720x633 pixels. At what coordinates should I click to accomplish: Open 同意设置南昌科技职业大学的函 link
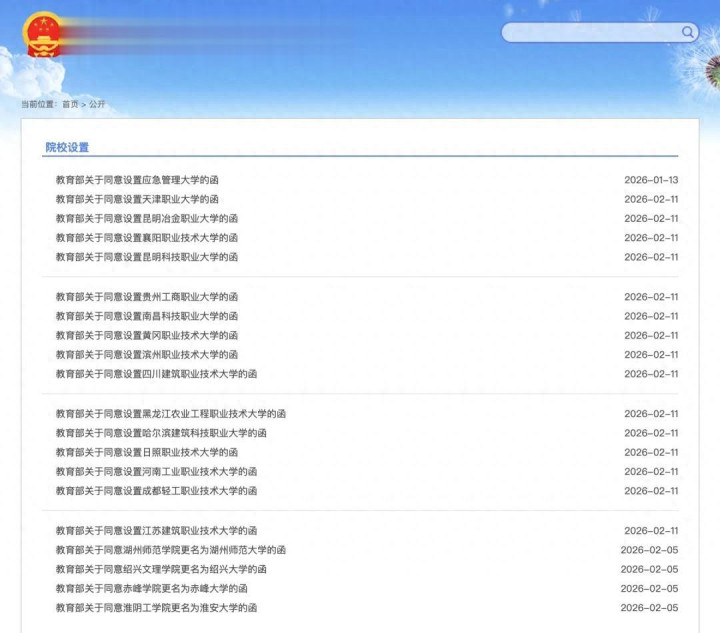(147, 316)
